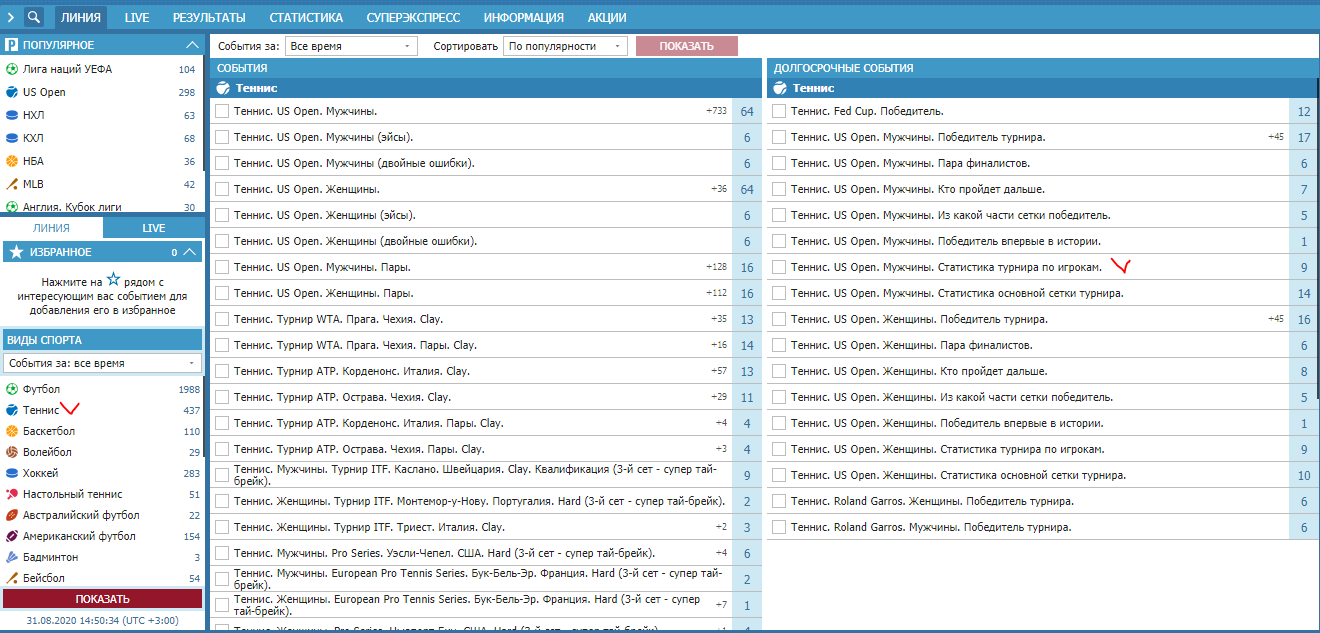Open the Результаты menu tab
Screen dimensions: 1320x633
click(209, 17)
